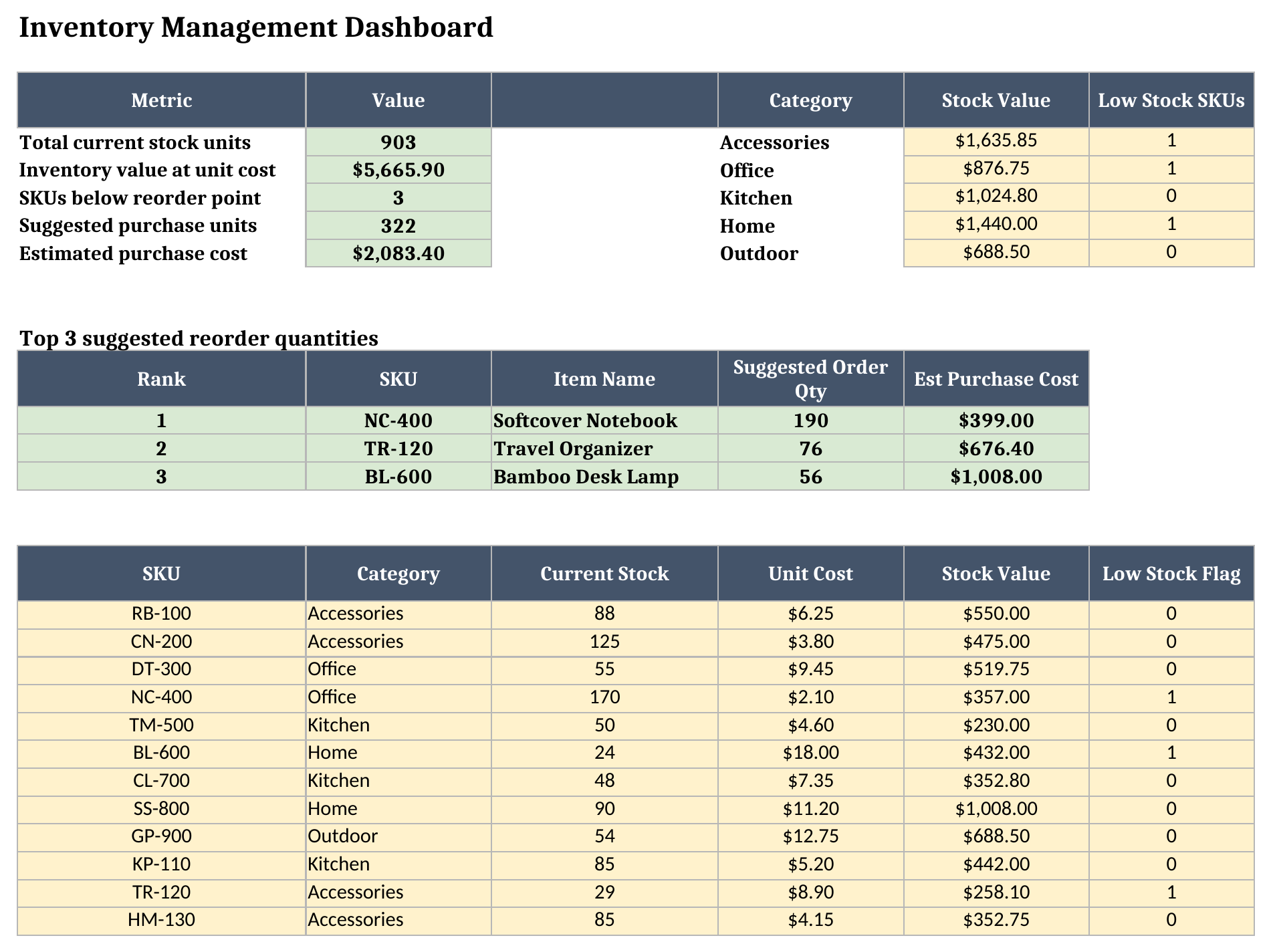Select the DT-300 SKU cell
Image resolution: width=1271 pixels, height=952 pixels.
pos(161,669)
